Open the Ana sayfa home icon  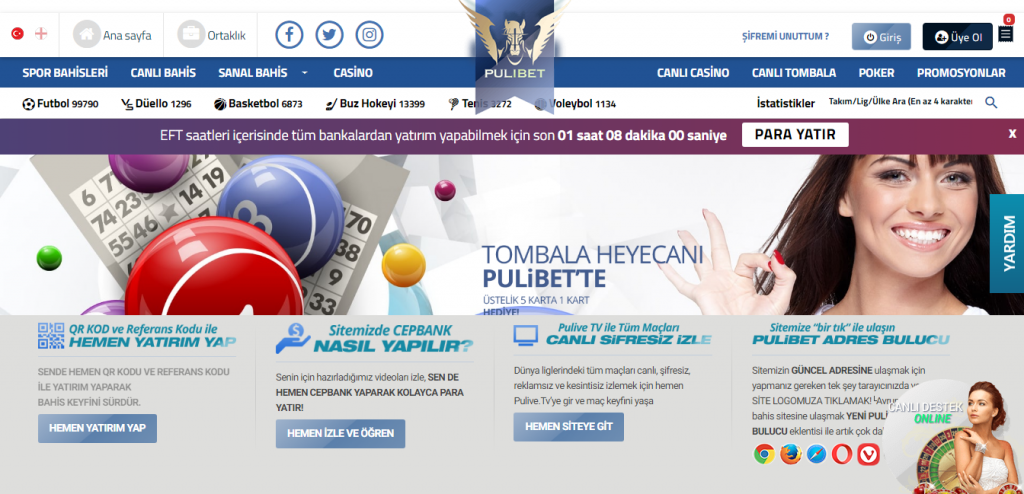[x=87, y=34]
